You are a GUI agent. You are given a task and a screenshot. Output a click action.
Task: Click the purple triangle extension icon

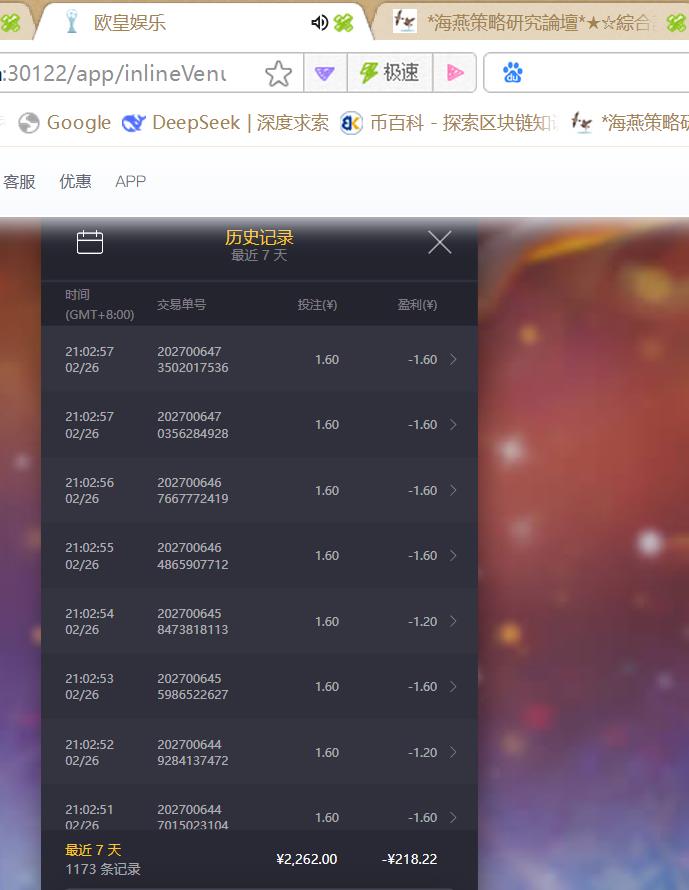(x=325, y=73)
